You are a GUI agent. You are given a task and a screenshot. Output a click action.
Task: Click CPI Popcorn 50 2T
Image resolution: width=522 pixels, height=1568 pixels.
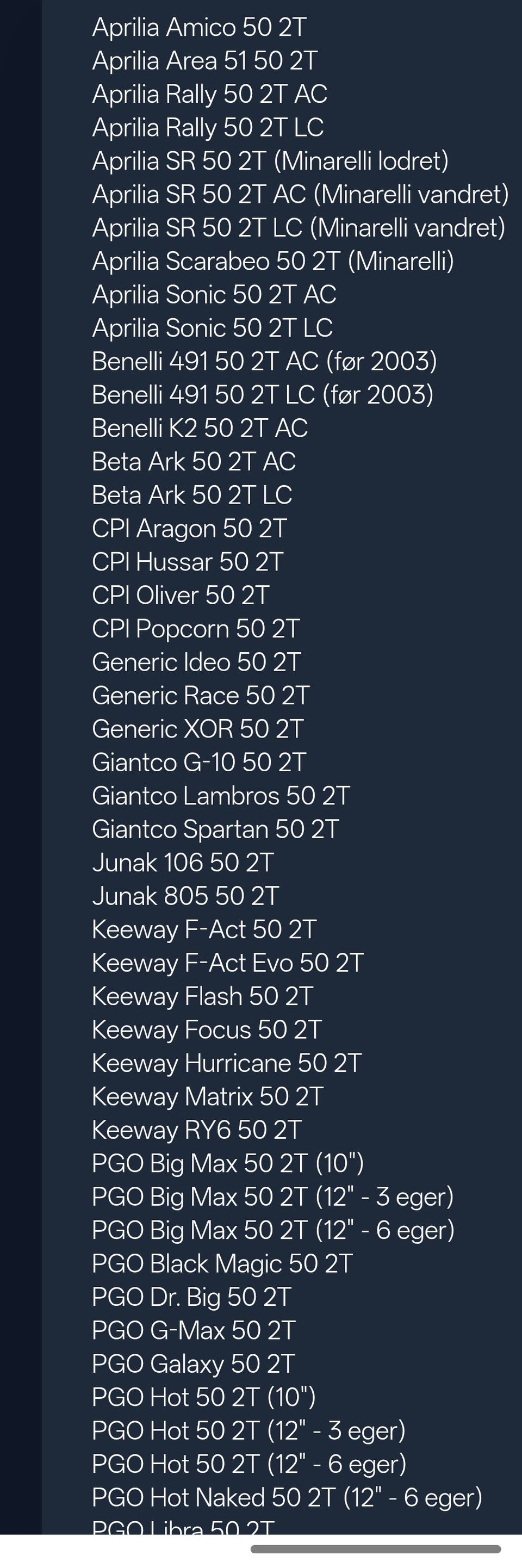click(x=195, y=629)
